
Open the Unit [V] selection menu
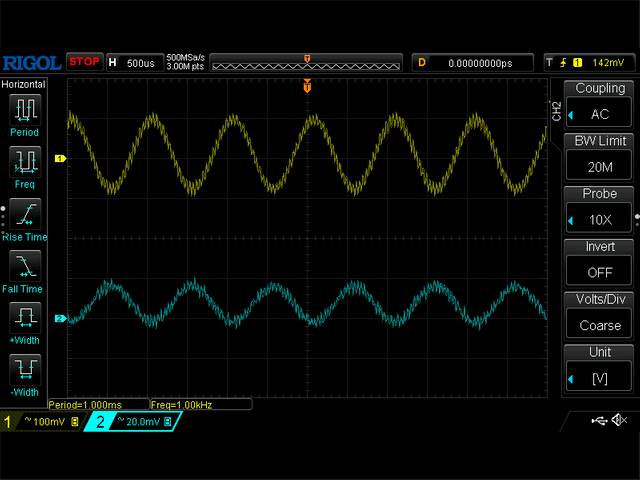[600, 369]
